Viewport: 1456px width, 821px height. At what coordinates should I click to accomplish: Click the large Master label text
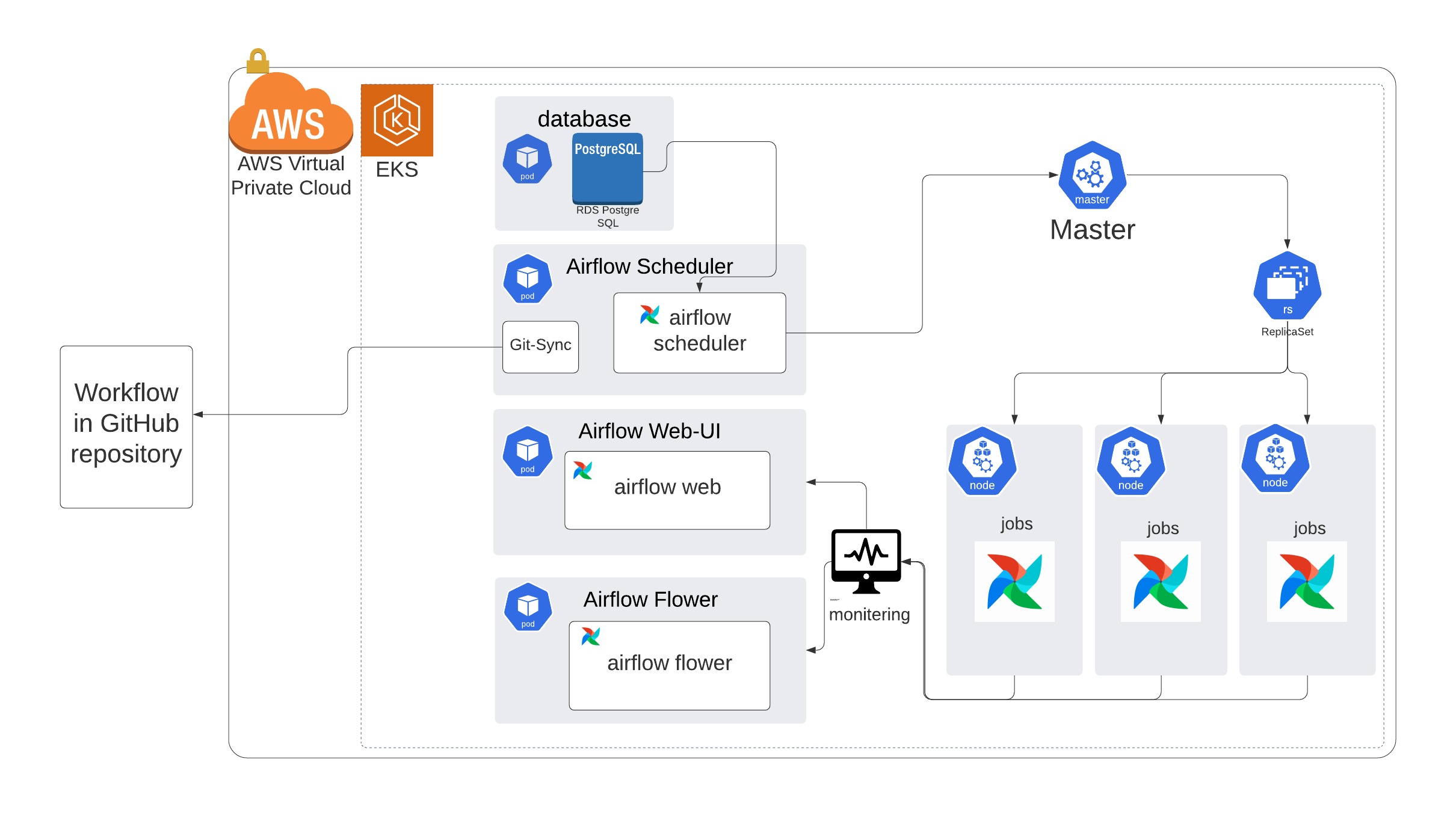pyautogui.click(x=1092, y=230)
